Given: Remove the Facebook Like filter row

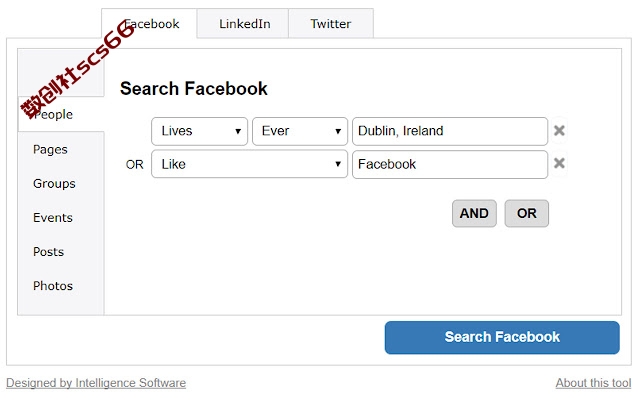Looking at the screenshot, I should tap(559, 163).
